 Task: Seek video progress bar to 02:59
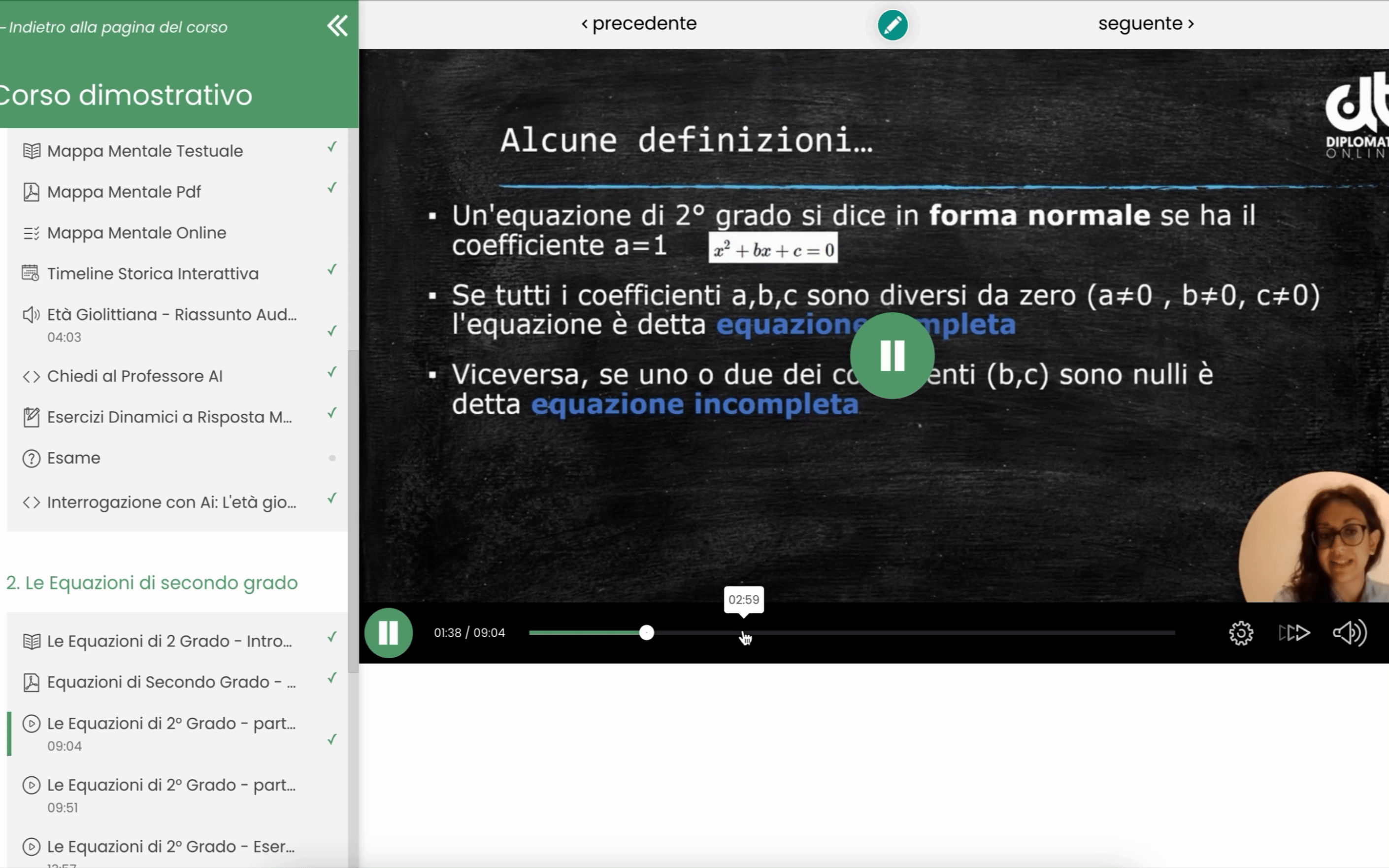click(743, 633)
